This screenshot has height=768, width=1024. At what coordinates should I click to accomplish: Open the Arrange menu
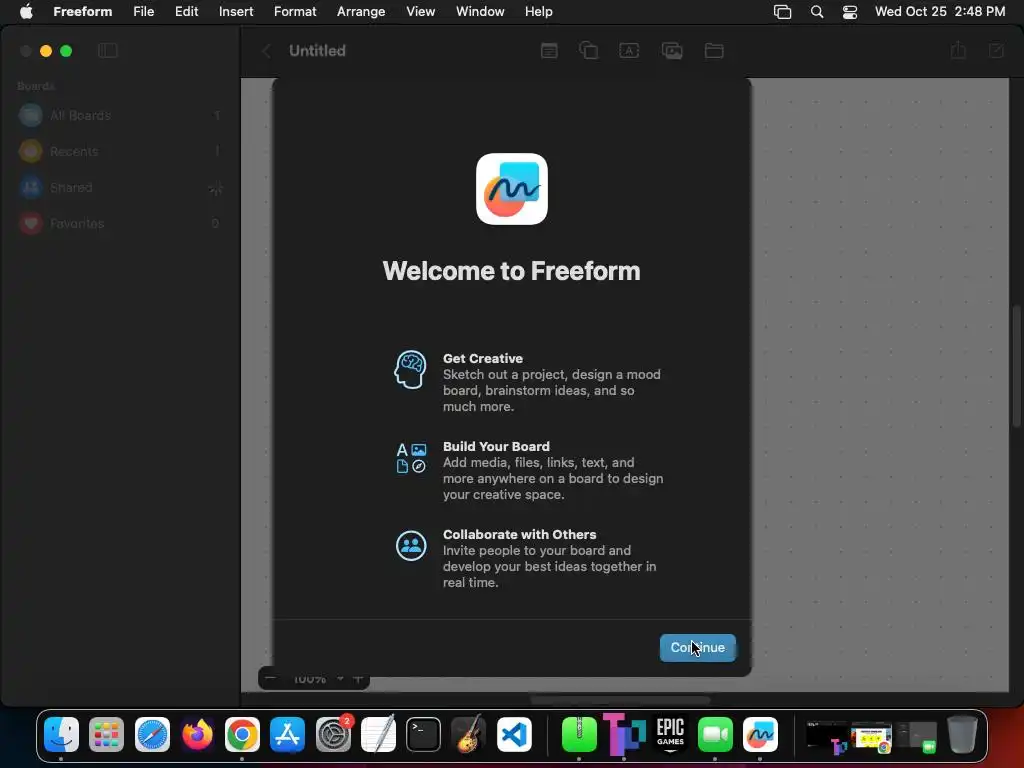tap(361, 12)
